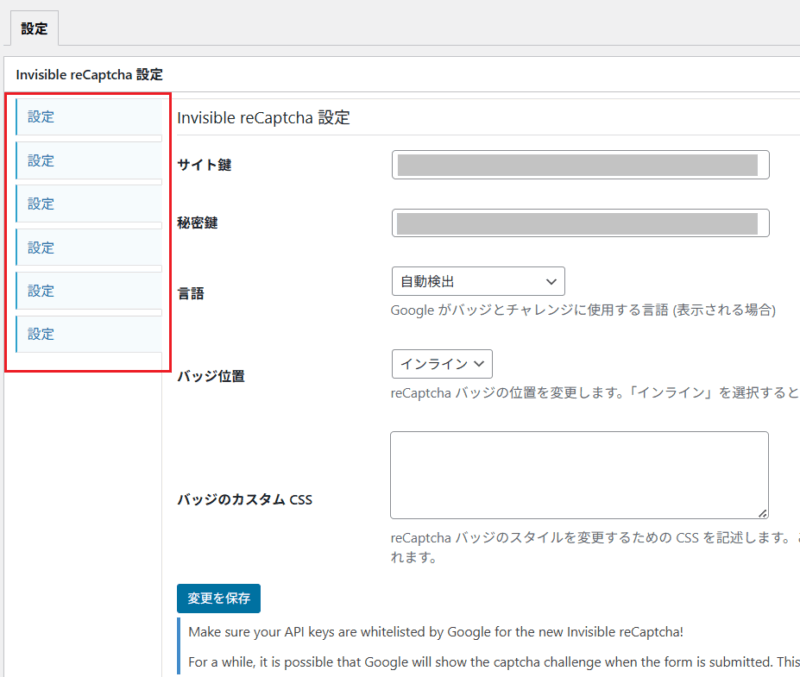Select the fifth 設定 sidebar item
Image resolution: width=800 pixels, height=677 pixels.
89,291
